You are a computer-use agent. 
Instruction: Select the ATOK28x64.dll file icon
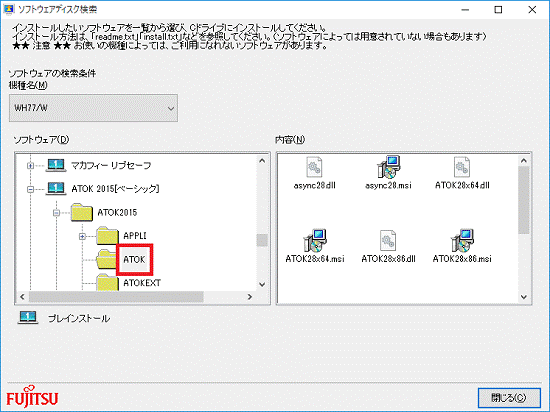coord(462,167)
